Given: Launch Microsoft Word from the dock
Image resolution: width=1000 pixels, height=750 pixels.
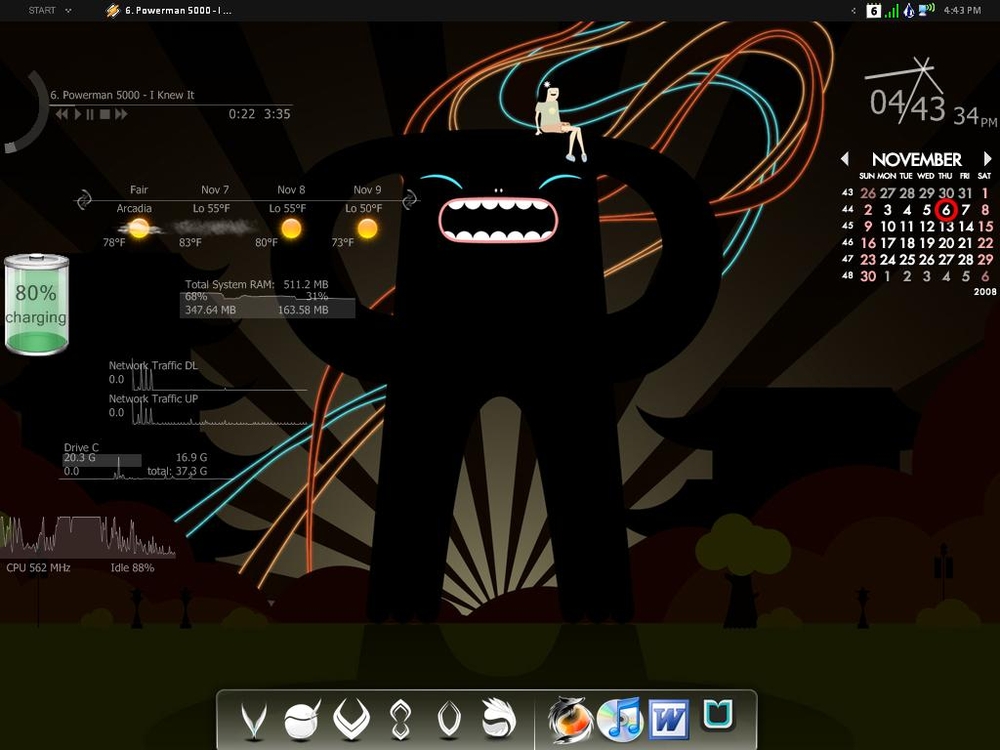Looking at the screenshot, I should click(669, 719).
